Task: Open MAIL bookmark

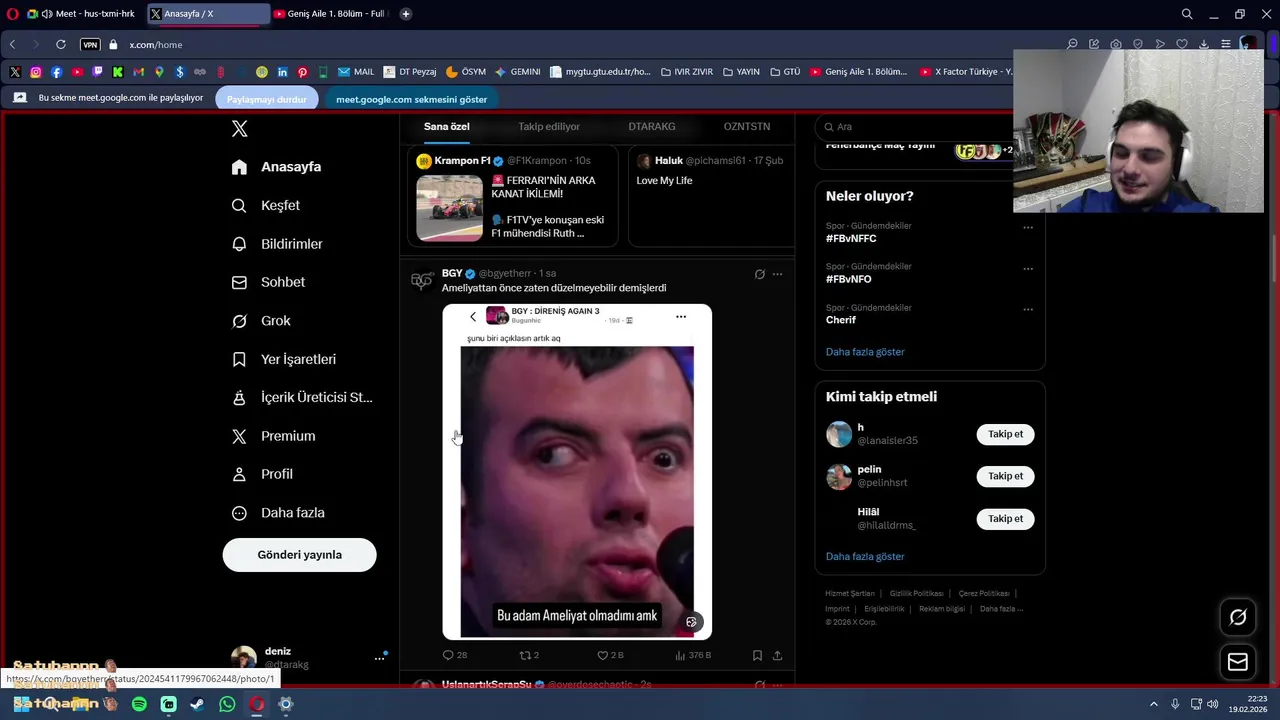Action: 356,72
